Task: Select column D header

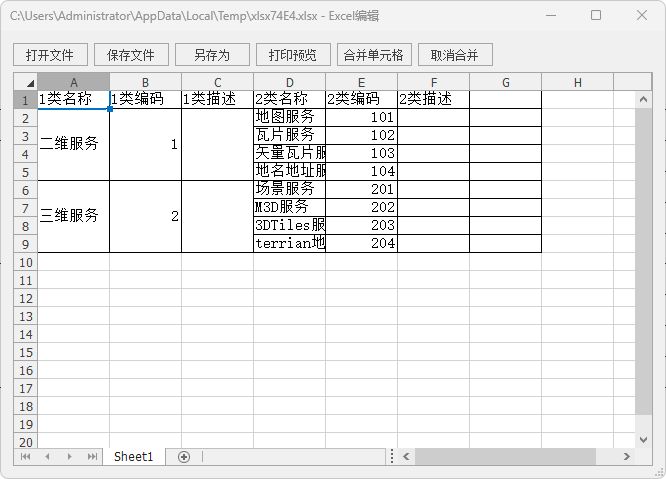Action: pyautogui.click(x=290, y=82)
